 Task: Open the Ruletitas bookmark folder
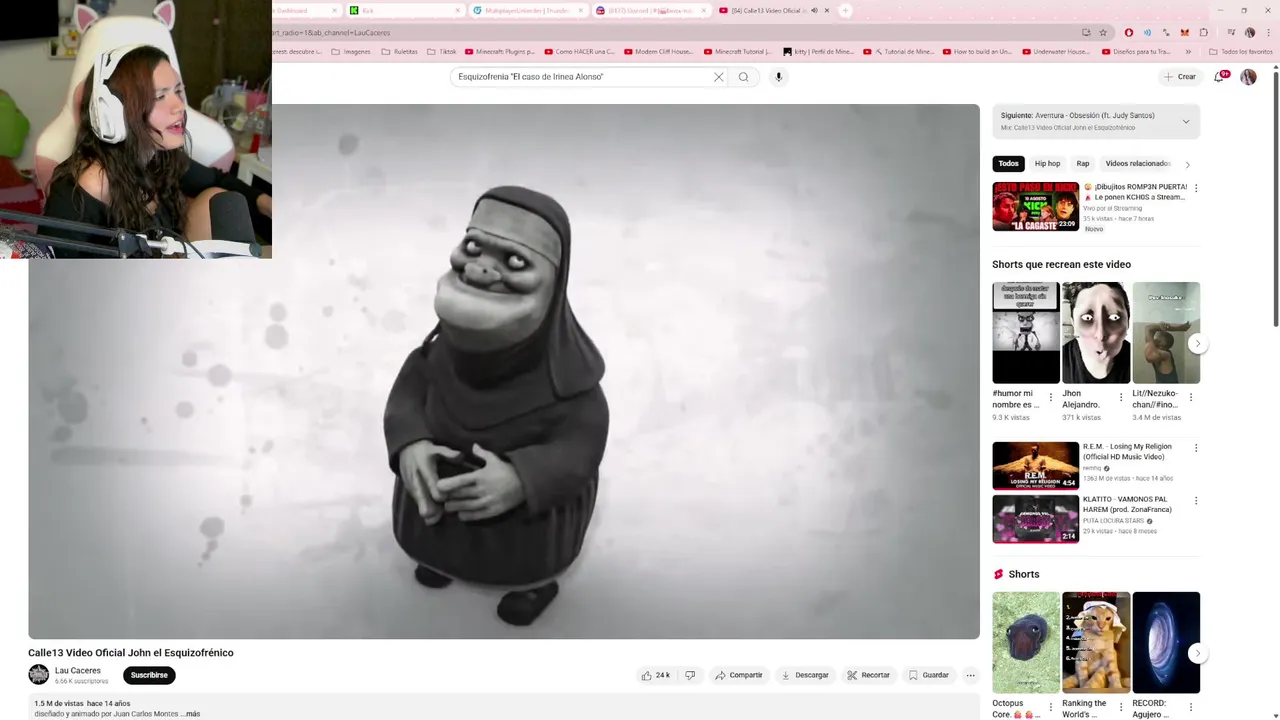tap(400, 51)
